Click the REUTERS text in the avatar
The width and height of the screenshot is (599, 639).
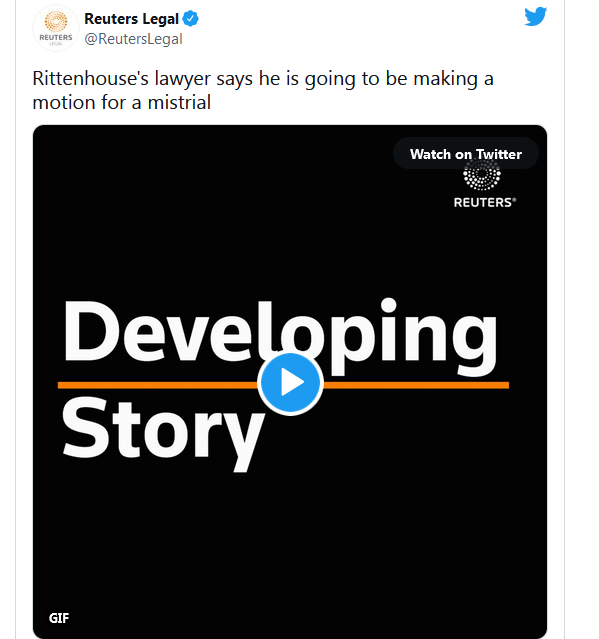[56, 37]
